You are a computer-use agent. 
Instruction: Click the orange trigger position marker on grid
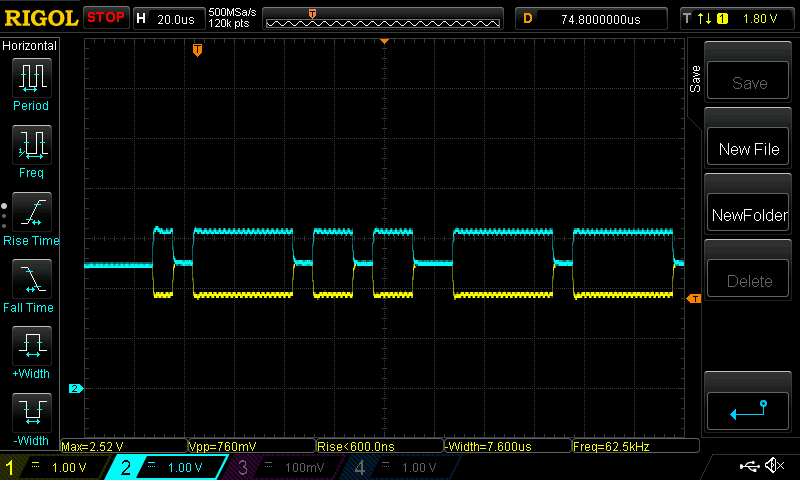[x=197, y=49]
